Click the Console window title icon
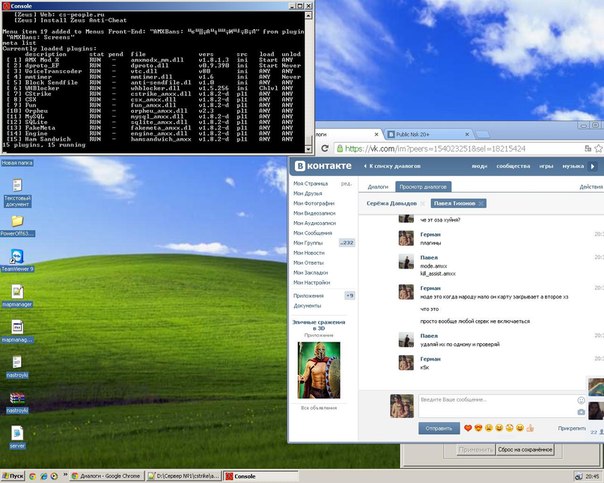This screenshot has height=483, width=604. click(5, 6)
